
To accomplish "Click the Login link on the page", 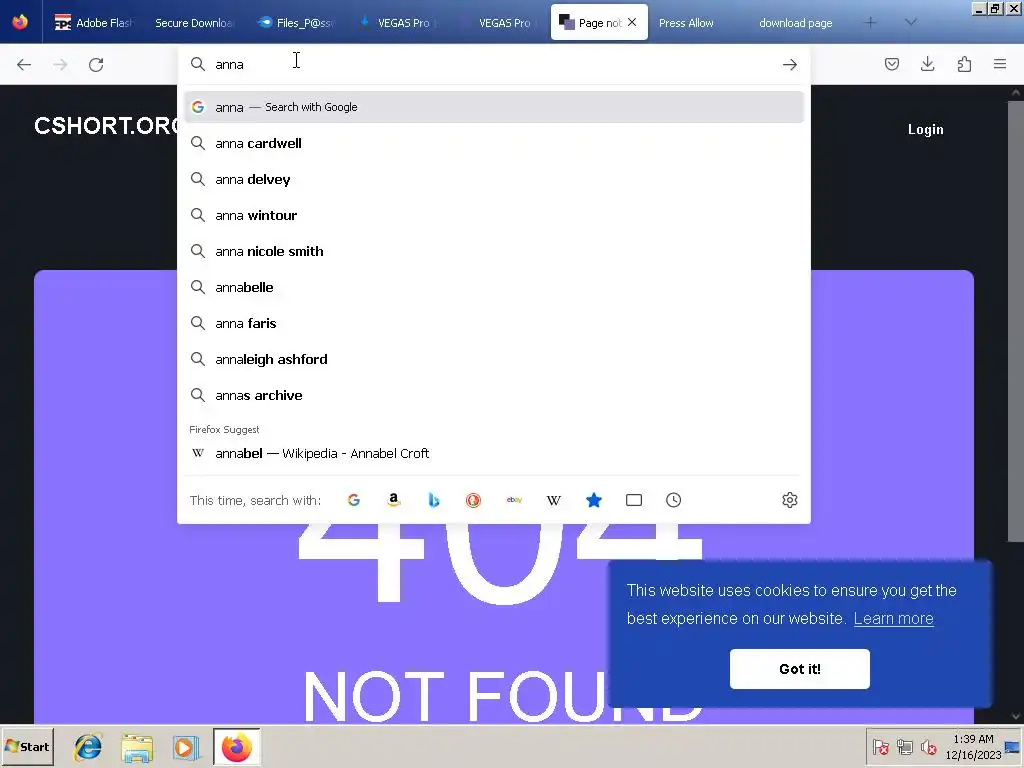I will 925,129.
